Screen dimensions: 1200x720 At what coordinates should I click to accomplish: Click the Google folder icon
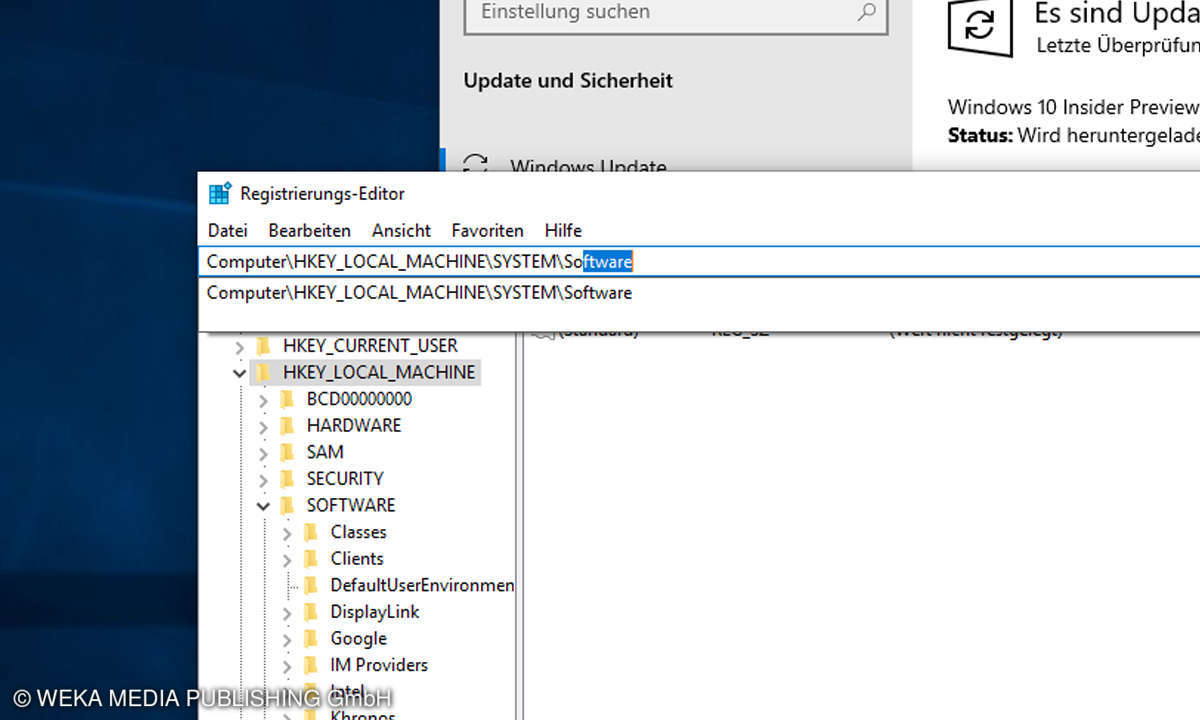(311, 639)
